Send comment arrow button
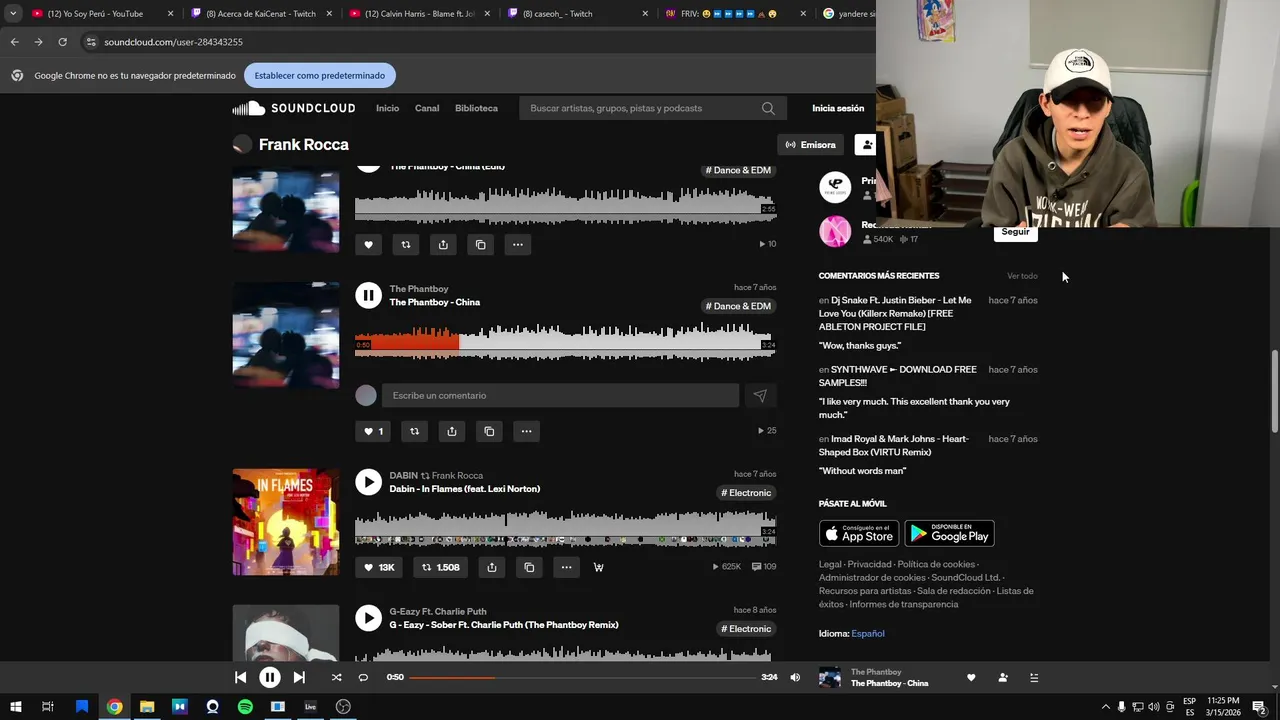The width and height of the screenshot is (1280, 720). [x=760, y=396]
